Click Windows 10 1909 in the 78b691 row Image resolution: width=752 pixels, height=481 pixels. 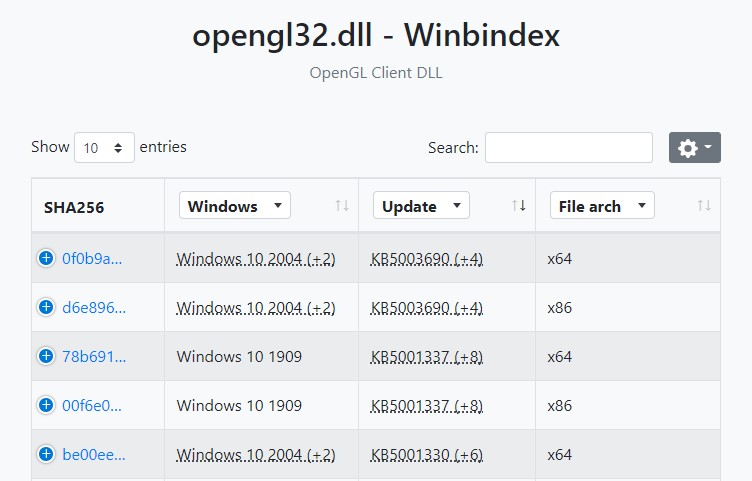point(239,356)
